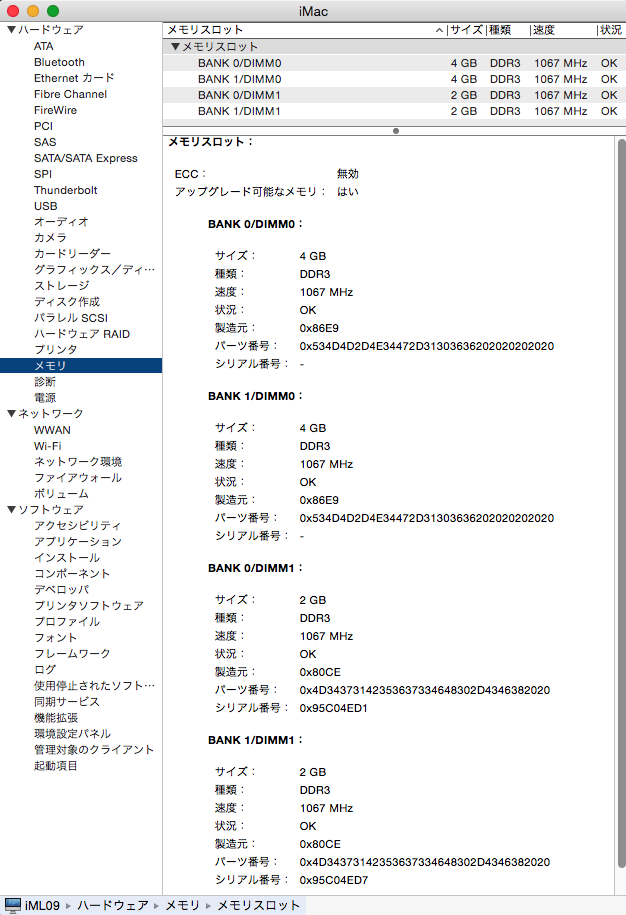The image size is (626, 915).
Task: Open 管理対象のクライアント in the sidebar
Action: tap(94, 749)
